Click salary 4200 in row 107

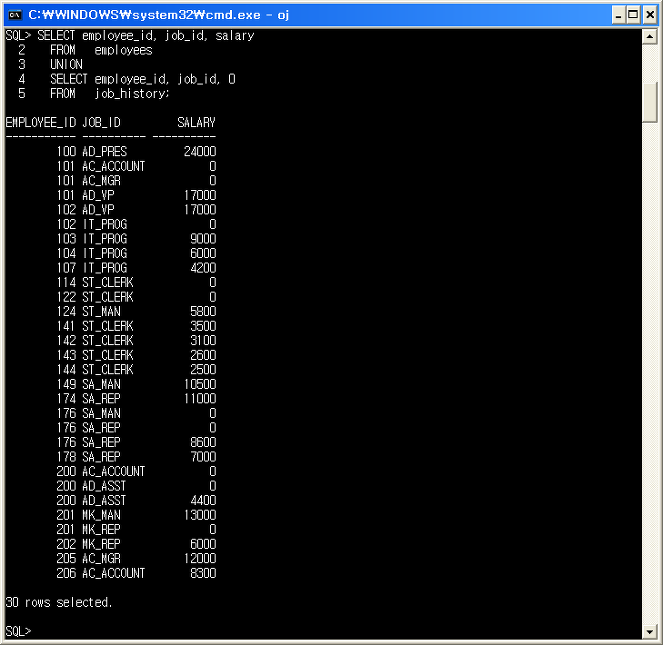point(203,268)
